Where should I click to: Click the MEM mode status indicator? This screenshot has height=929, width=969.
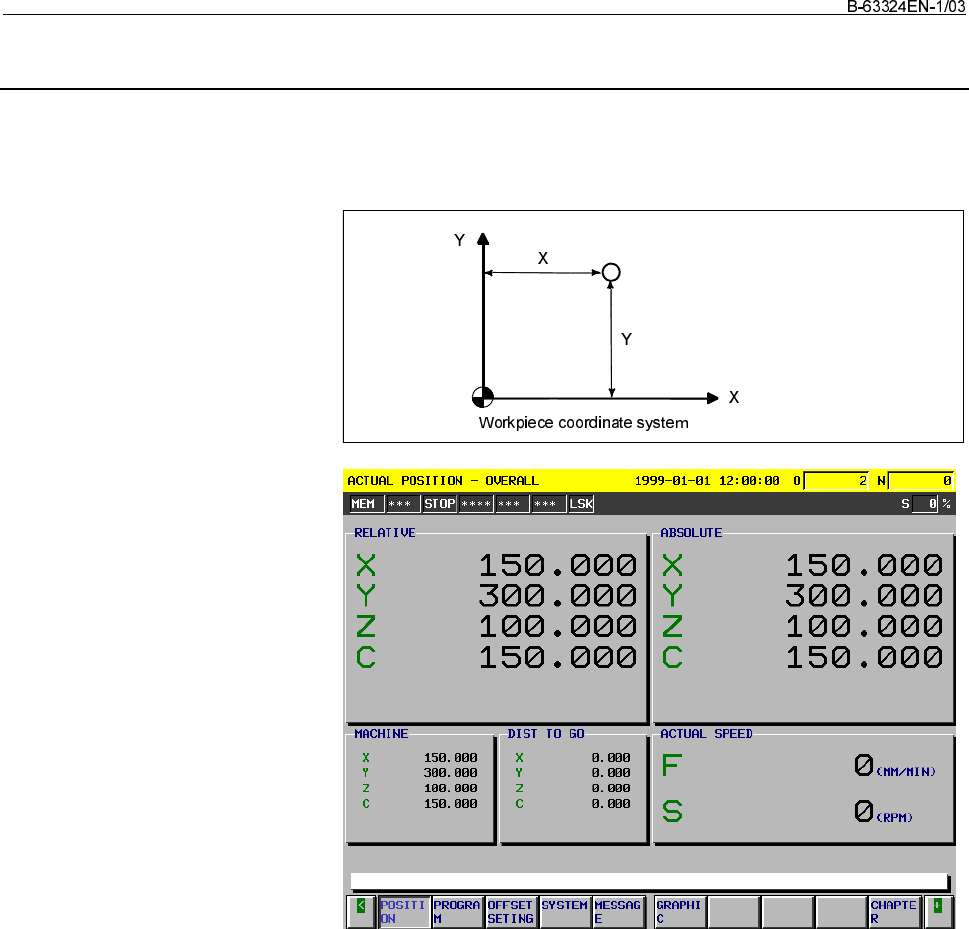[x=364, y=504]
